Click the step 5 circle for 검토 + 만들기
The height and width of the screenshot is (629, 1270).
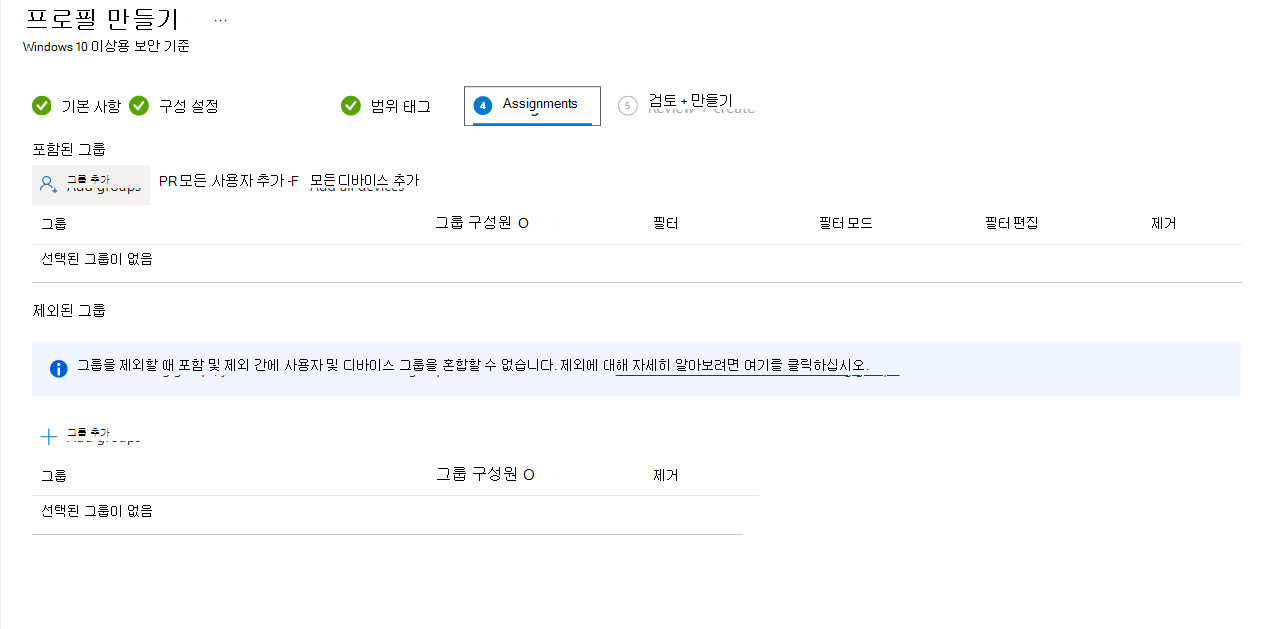(x=628, y=105)
